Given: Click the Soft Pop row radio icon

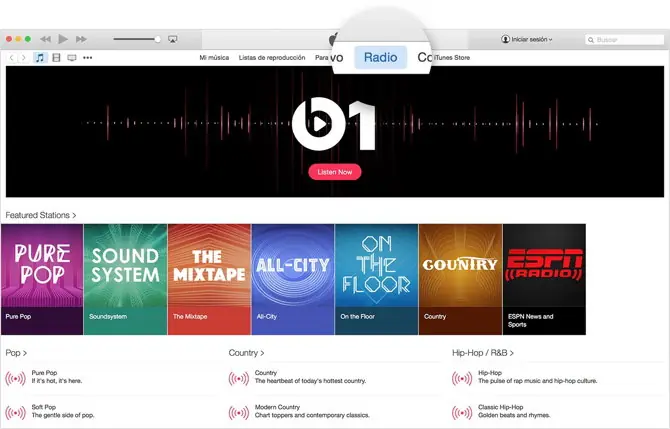Looking at the screenshot, I should click(15, 413).
